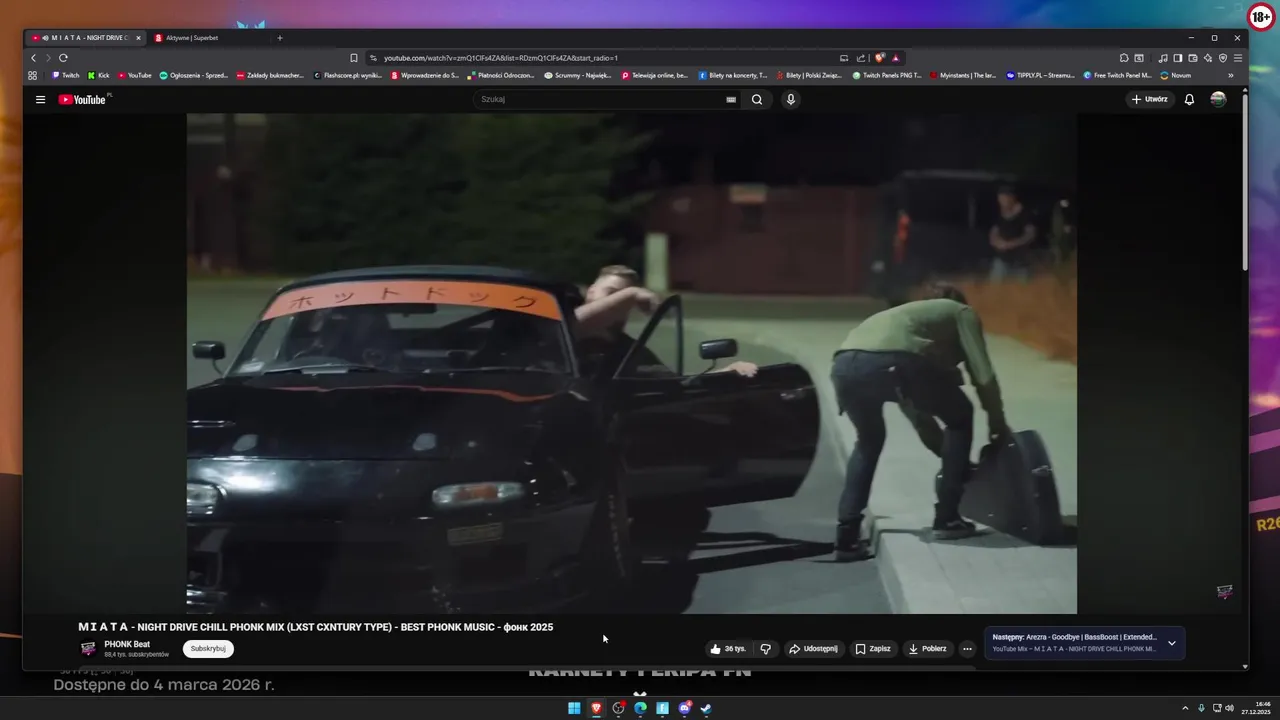Open Steam in taskbar
1280x720 pixels.
tap(706, 708)
